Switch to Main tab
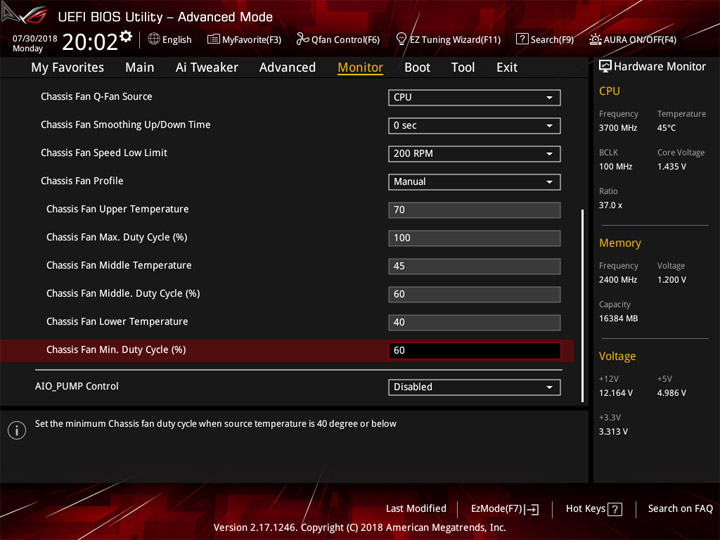Screen dimensions: 720x540 click(140, 68)
